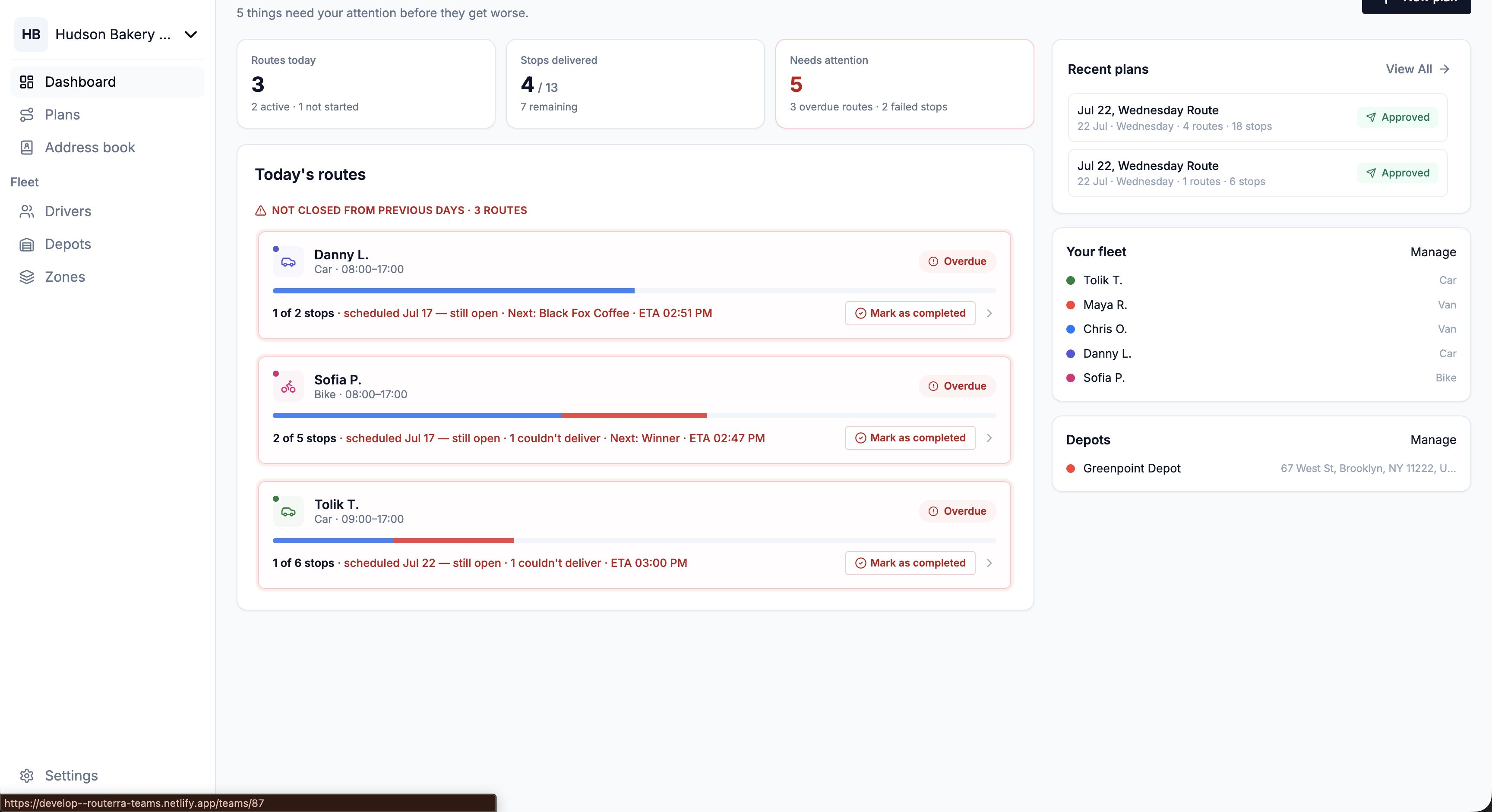The width and height of the screenshot is (1492, 812).
Task: Click the Zones layers icon
Action: pos(27,277)
